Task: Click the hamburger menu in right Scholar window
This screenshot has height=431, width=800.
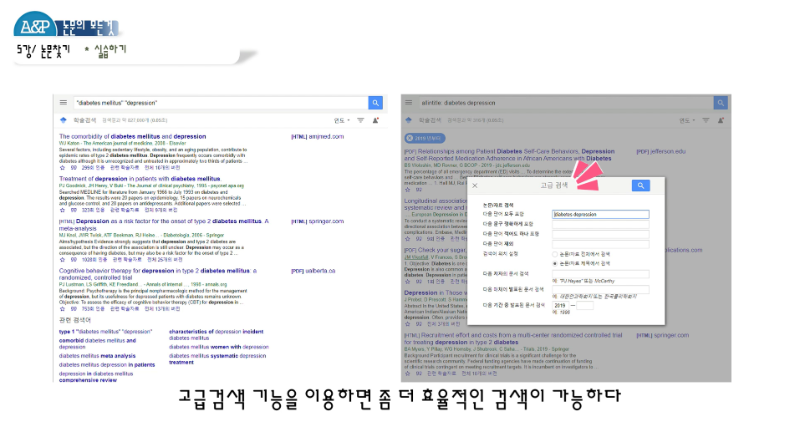Action: 408,102
